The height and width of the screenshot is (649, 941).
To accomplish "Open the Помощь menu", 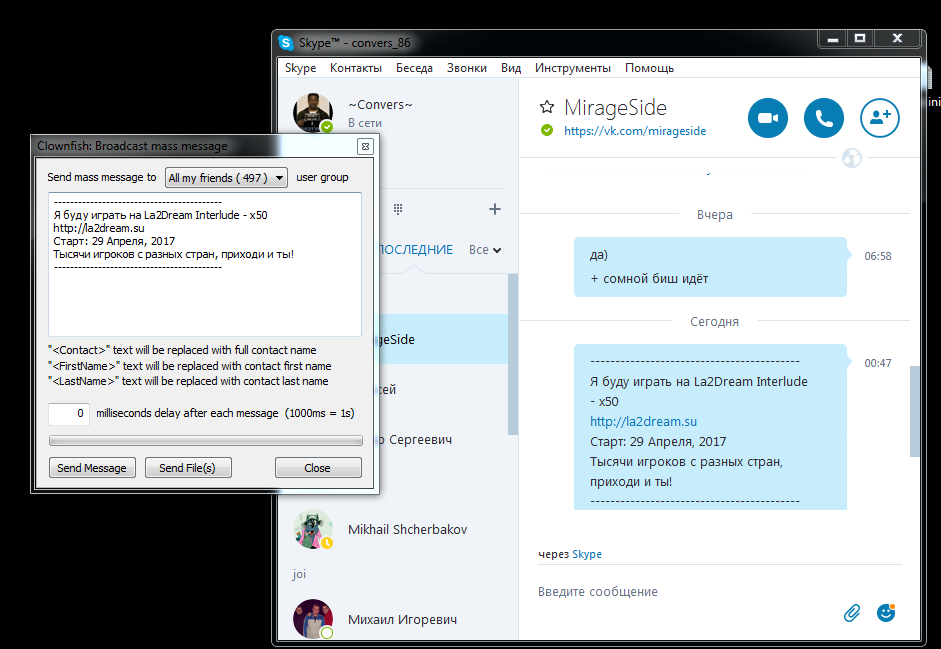I will (649, 68).
